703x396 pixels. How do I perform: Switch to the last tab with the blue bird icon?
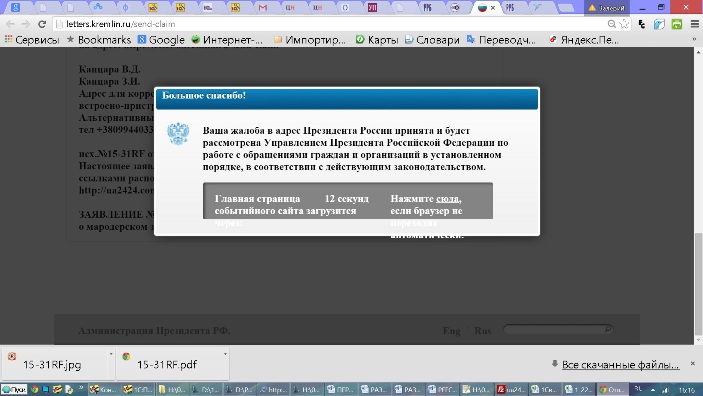coord(537,8)
